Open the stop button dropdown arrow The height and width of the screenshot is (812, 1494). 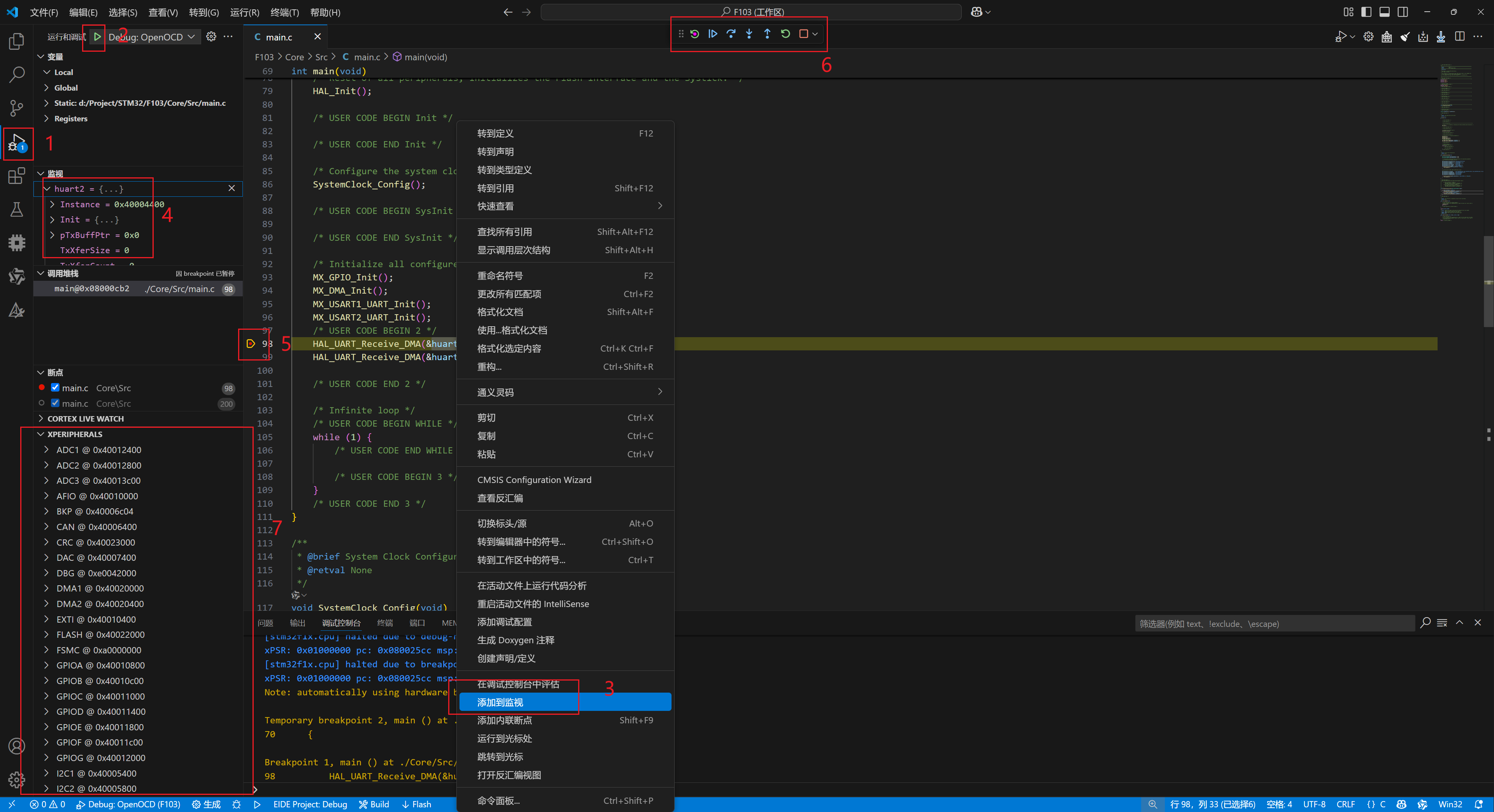pos(815,34)
